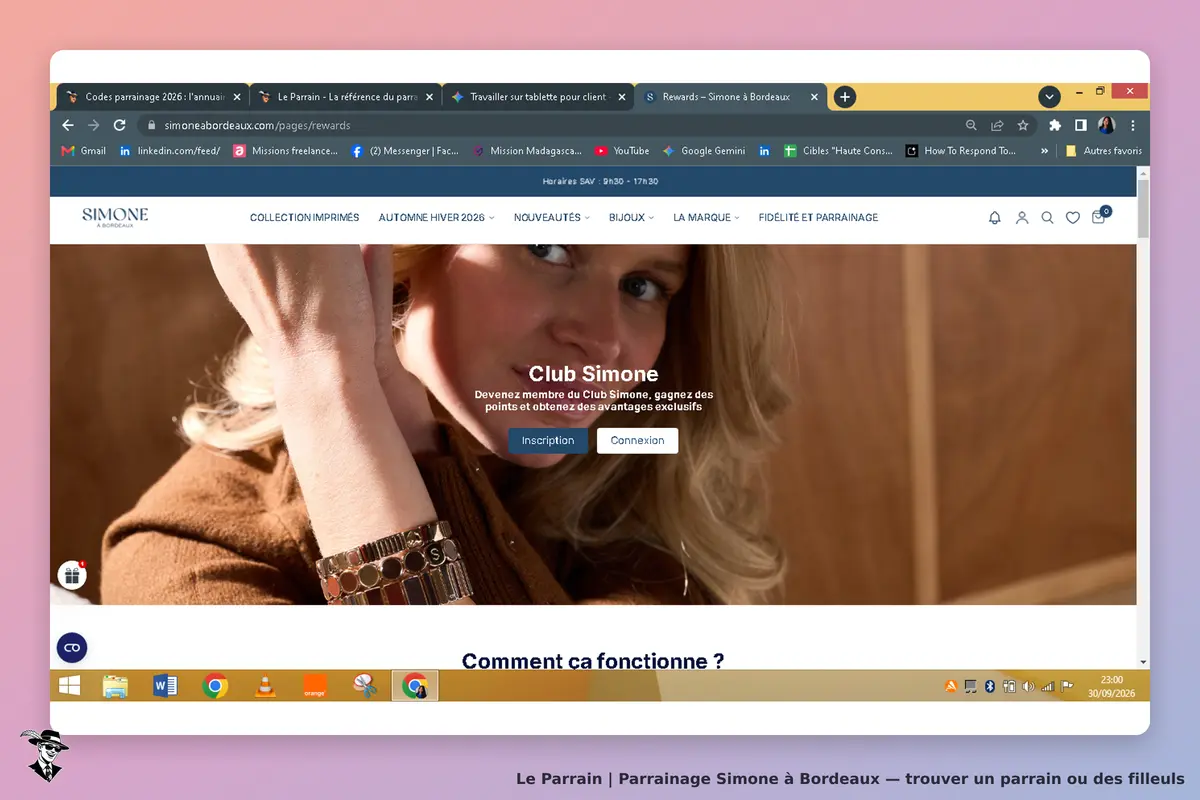Share this page via the share icon

[997, 125]
